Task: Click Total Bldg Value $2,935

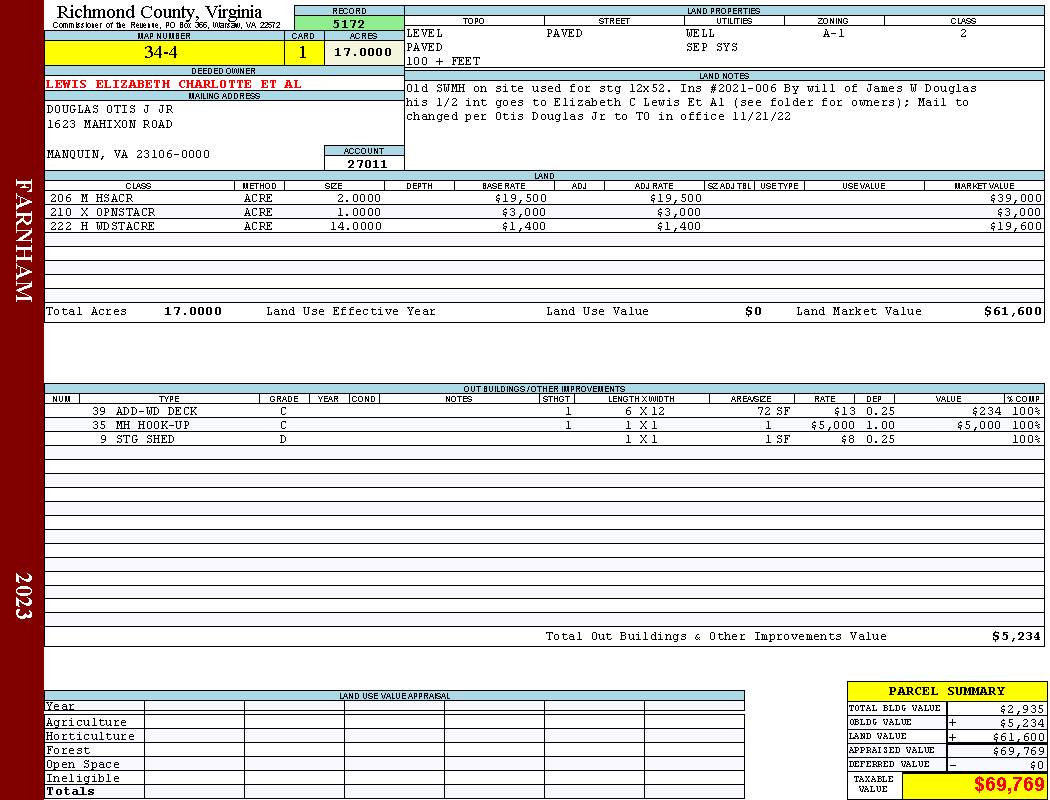Action: click(1022, 709)
